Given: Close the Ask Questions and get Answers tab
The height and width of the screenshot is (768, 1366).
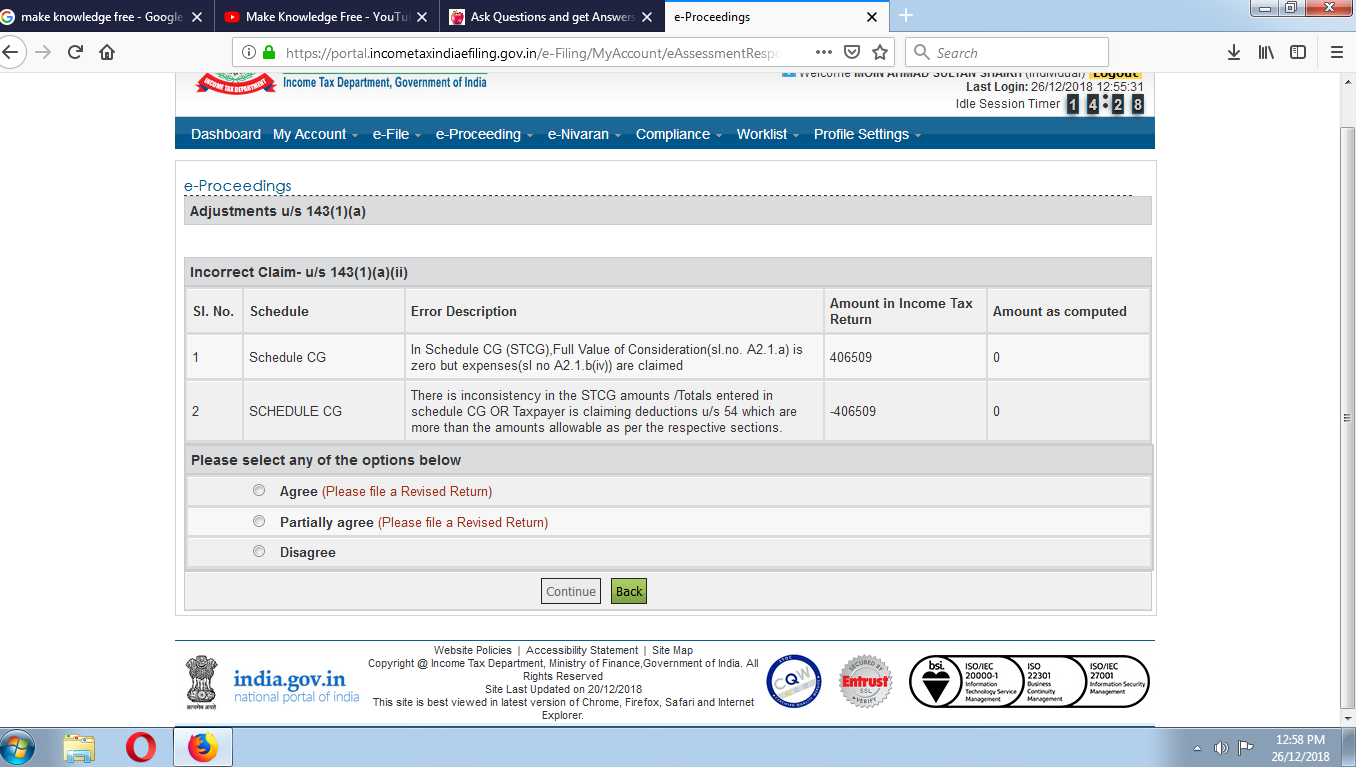Looking at the screenshot, I should [x=646, y=17].
